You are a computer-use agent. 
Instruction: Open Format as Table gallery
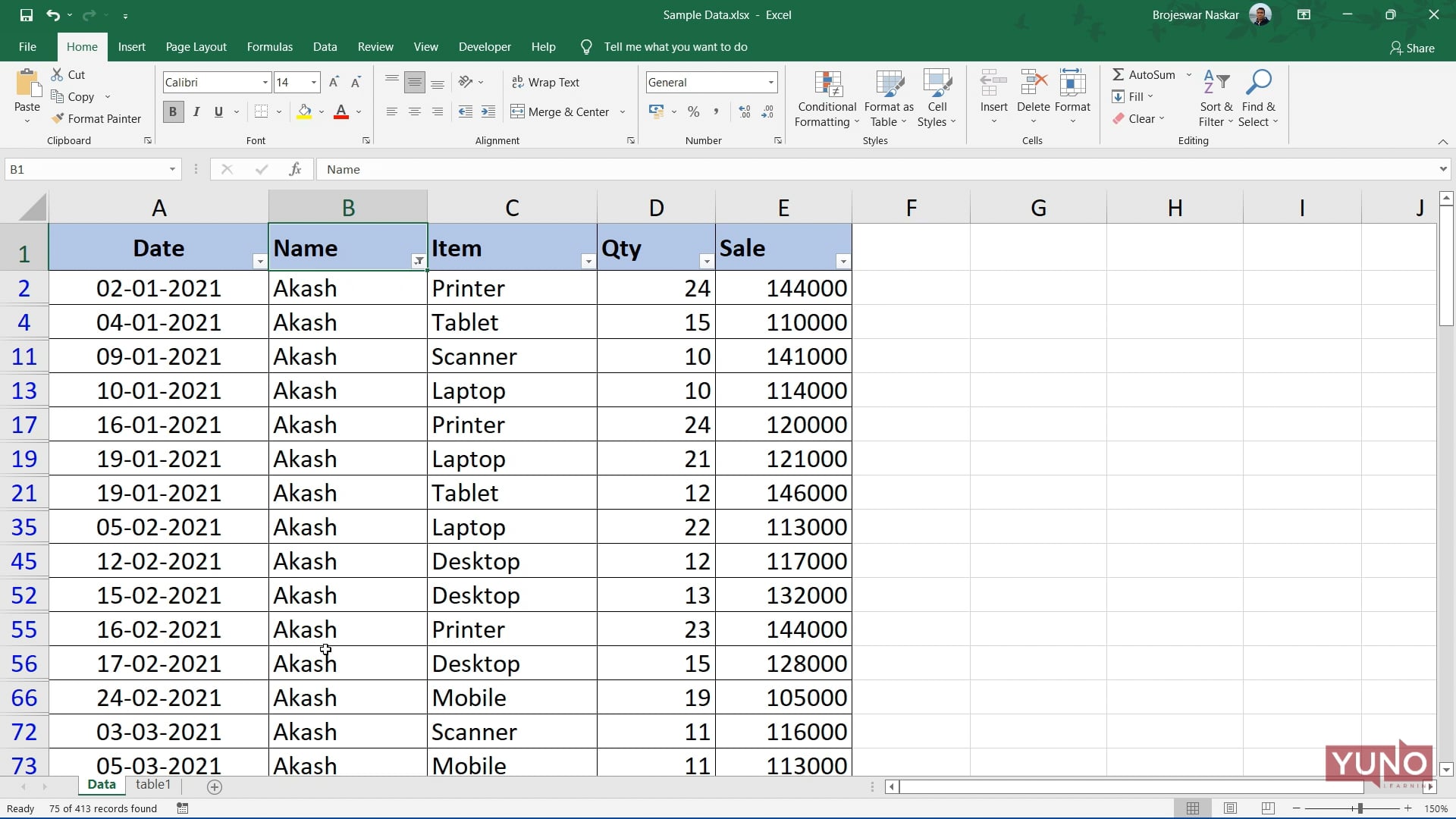coord(889,99)
